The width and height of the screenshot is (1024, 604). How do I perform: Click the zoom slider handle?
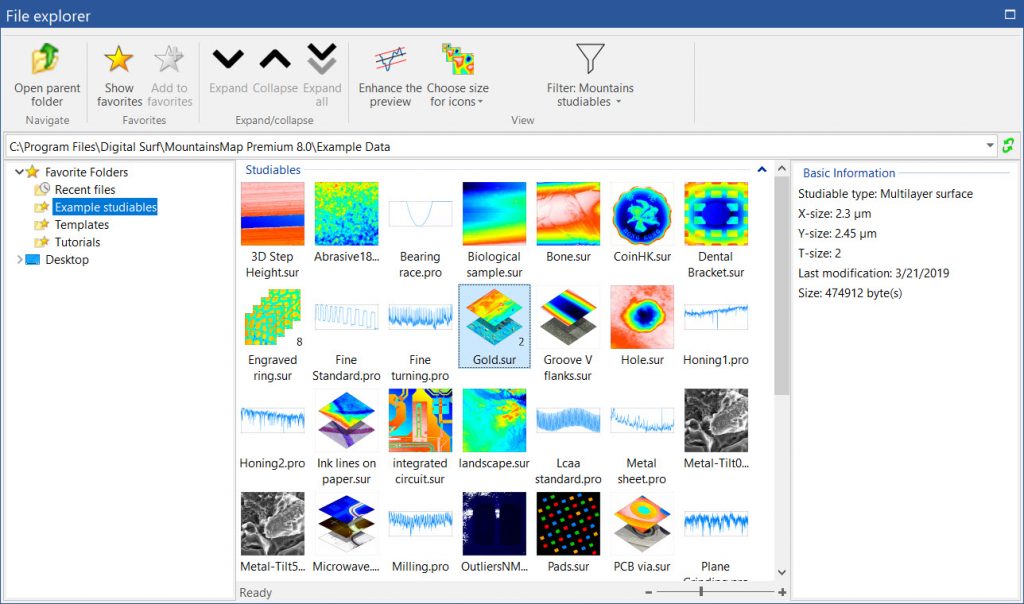point(701,592)
